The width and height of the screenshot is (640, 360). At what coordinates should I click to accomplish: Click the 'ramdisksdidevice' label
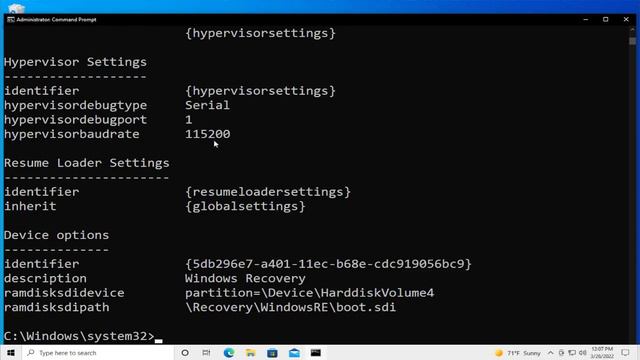(64, 293)
